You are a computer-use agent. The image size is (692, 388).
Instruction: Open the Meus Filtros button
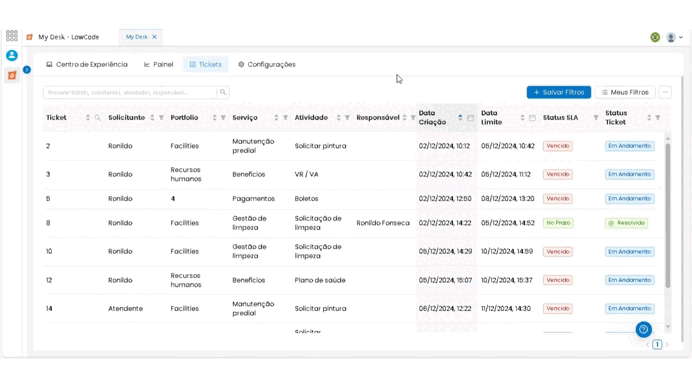[625, 92]
